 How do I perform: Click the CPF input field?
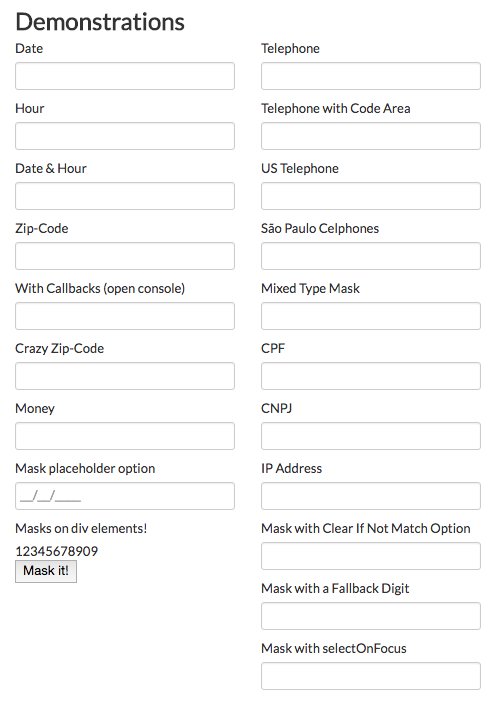pos(371,376)
